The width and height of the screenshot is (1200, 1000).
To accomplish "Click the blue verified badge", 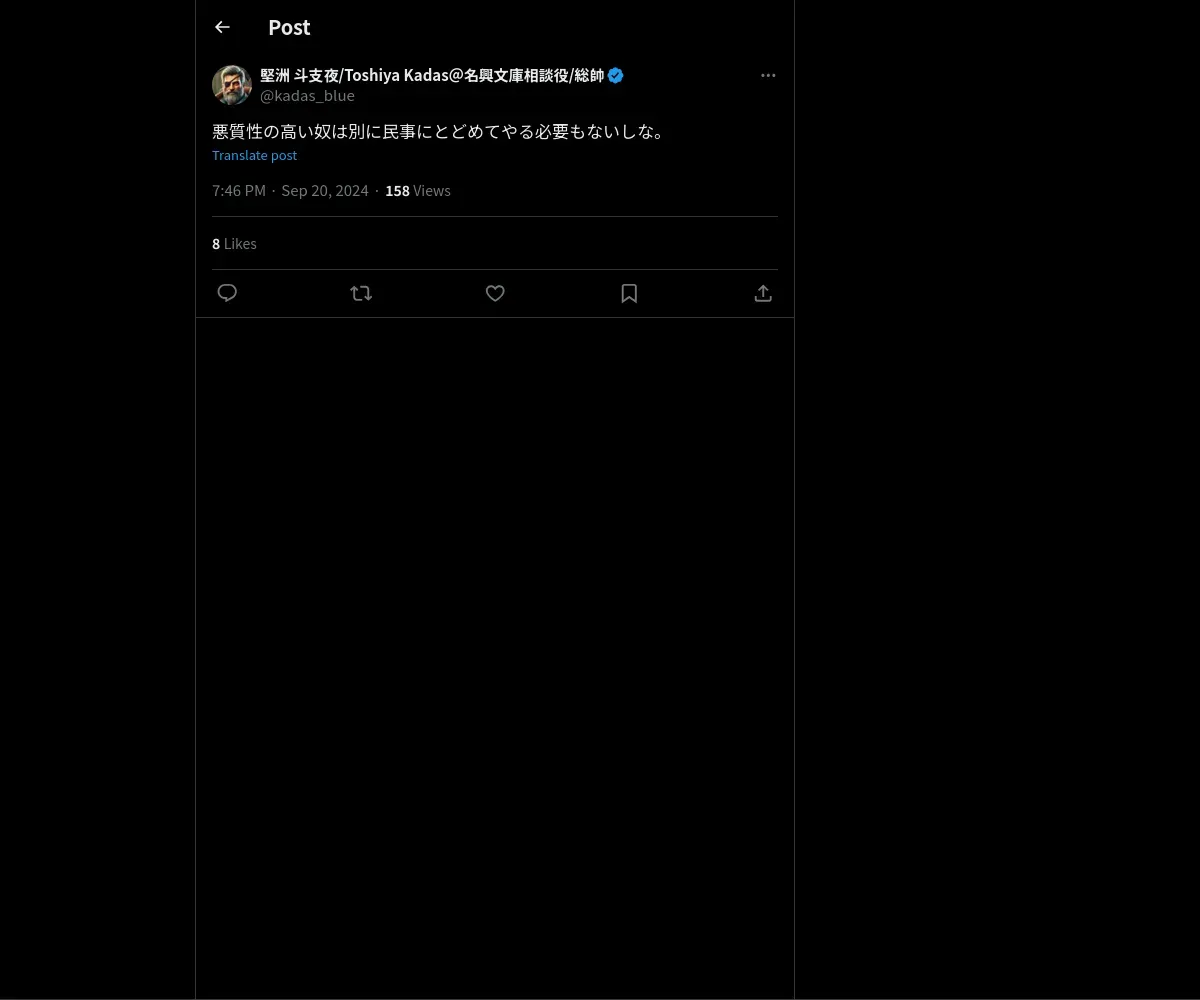I will tap(616, 75).
